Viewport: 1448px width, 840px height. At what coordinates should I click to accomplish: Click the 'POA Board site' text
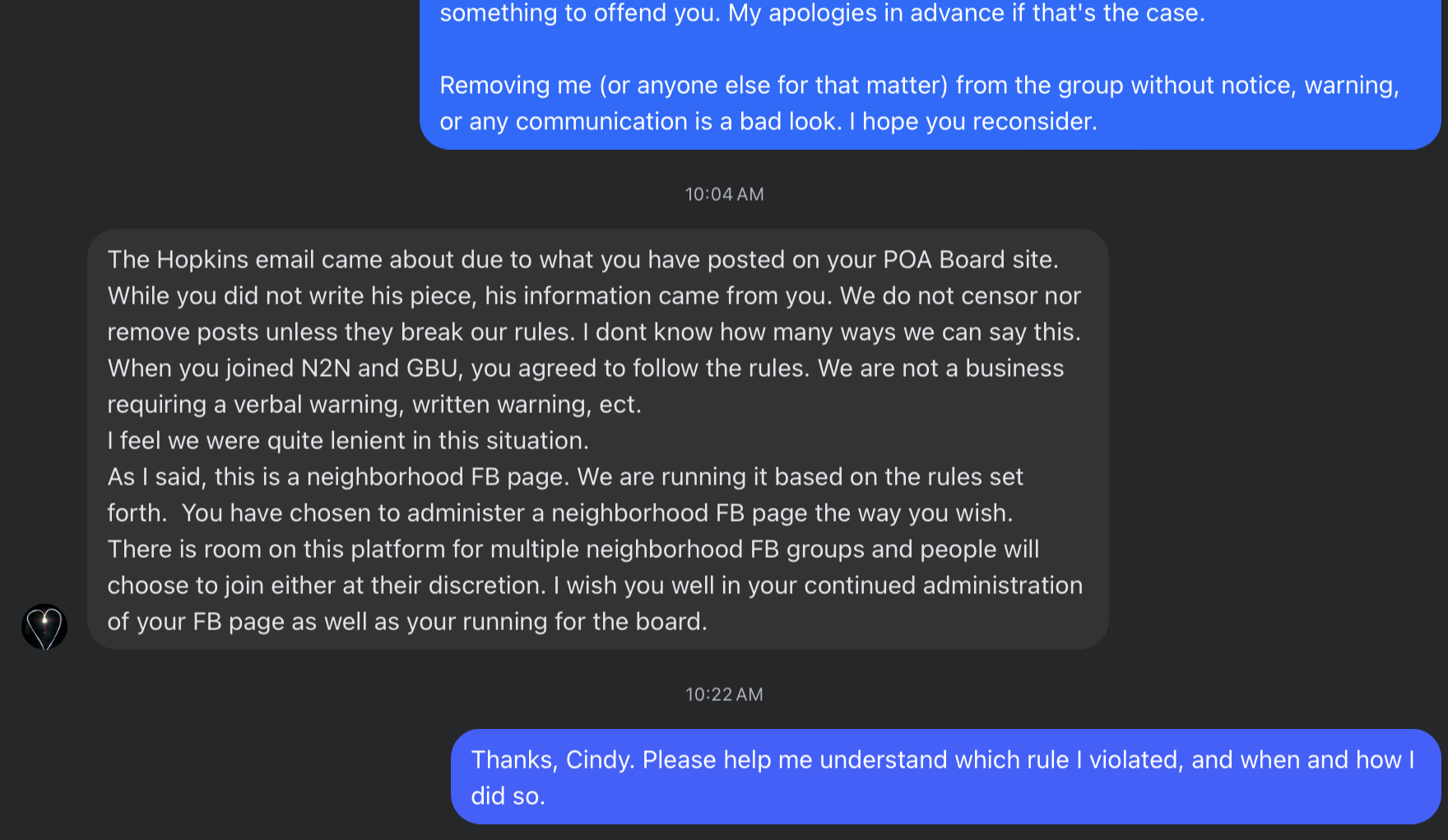tap(970, 259)
